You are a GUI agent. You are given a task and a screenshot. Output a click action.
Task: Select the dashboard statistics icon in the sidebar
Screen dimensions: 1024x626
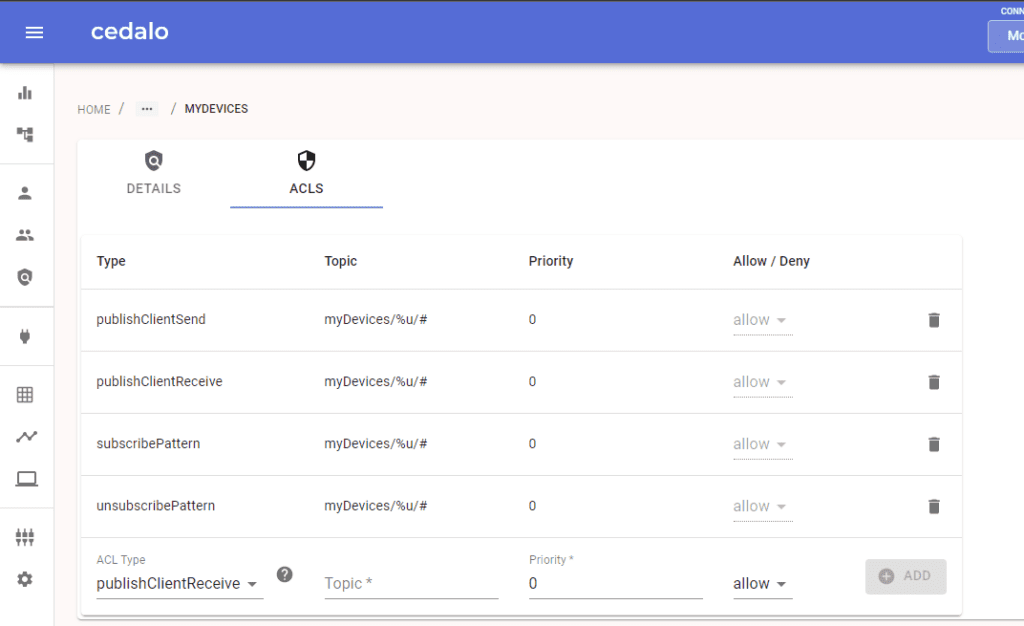25,91
